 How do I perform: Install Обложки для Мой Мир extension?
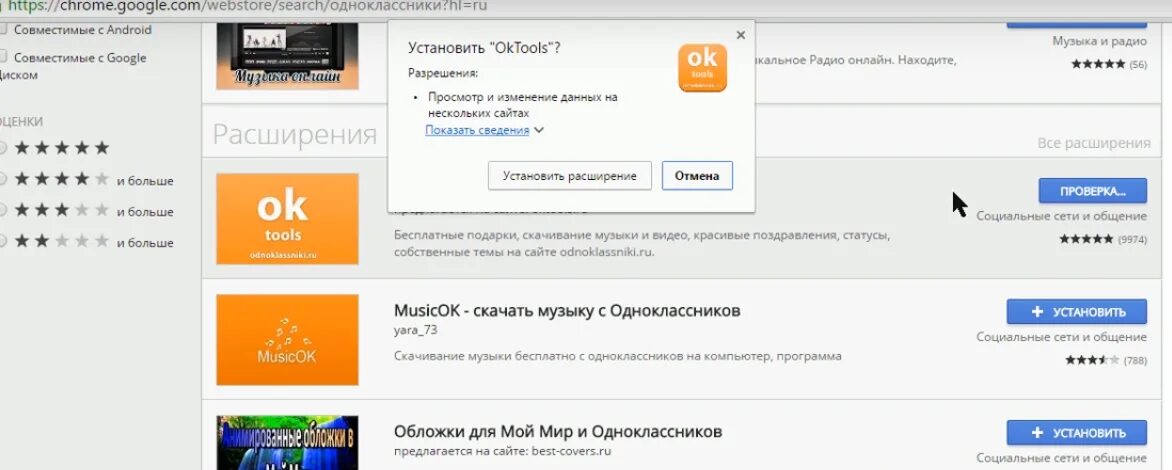coord(1076,433)
